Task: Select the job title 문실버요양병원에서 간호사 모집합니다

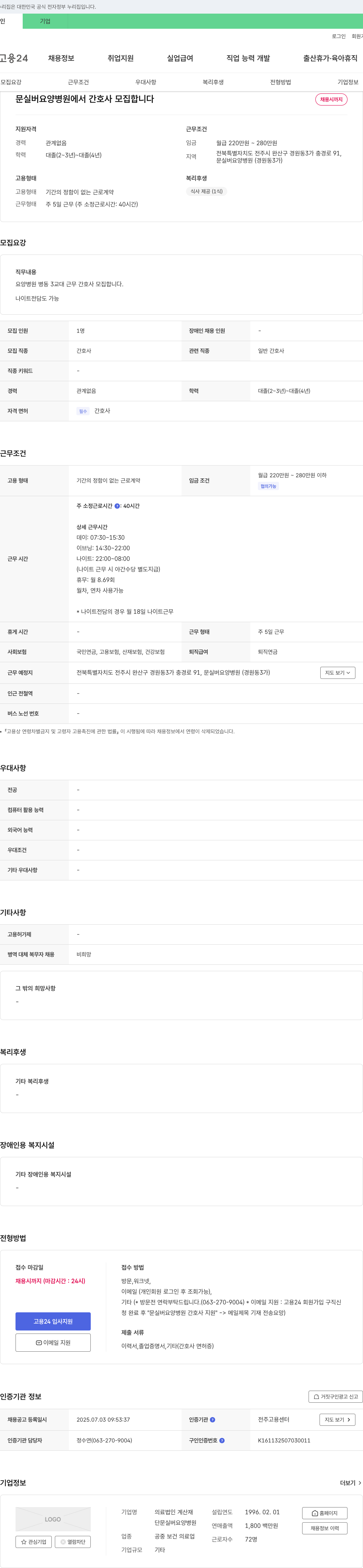Action: (x=85, y=99)
